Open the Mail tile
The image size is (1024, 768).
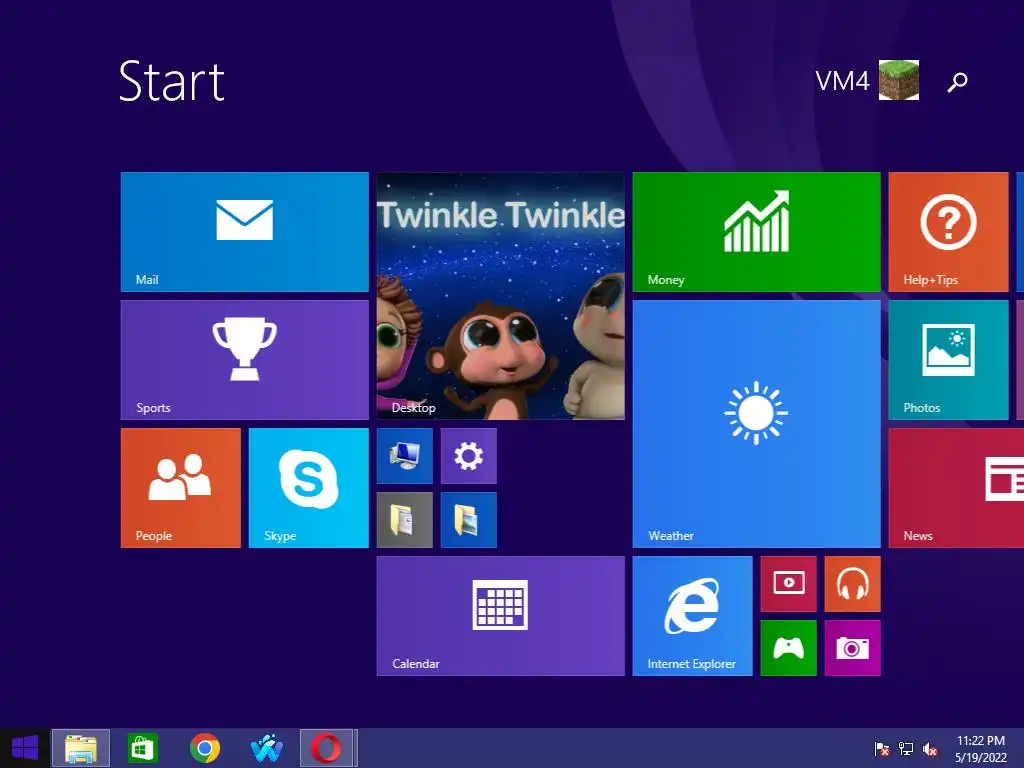[245, 232]
